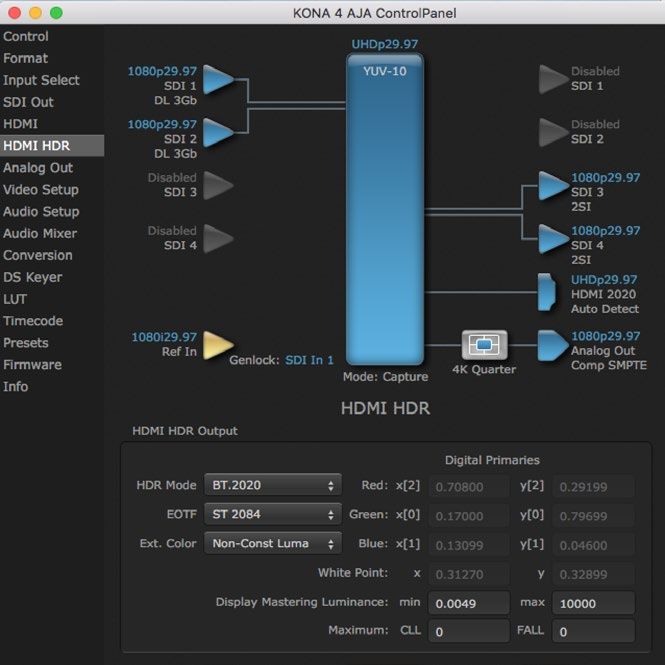Image resolution: width=665 pixels, height=665 pixels.
Task: Click the yellow minimize window button
Action: (x=35, y=13)
